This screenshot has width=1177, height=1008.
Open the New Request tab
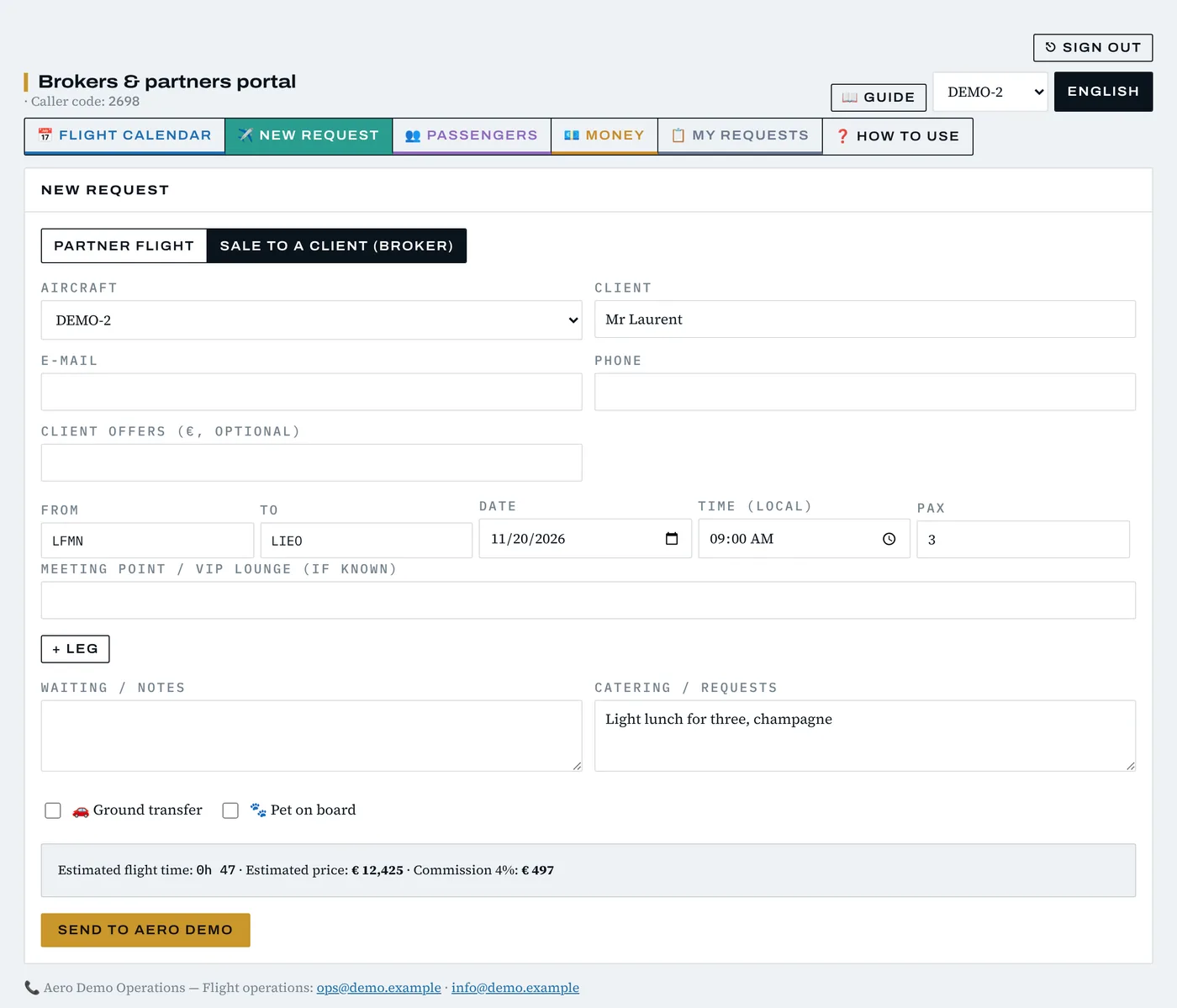click(309, 135)
